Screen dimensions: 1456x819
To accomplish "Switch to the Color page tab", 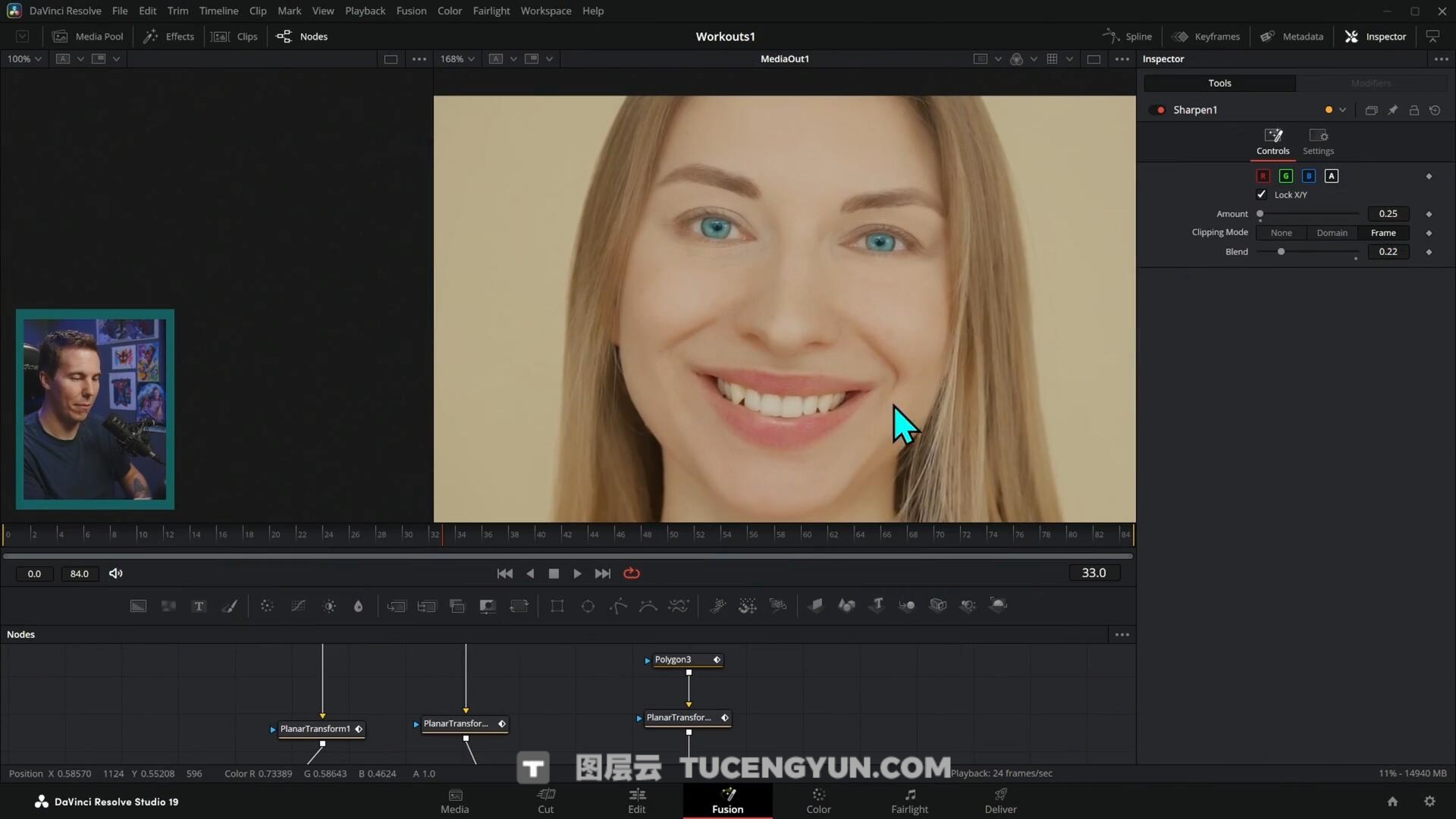I will pyautogui.click(x=818, y=801).
